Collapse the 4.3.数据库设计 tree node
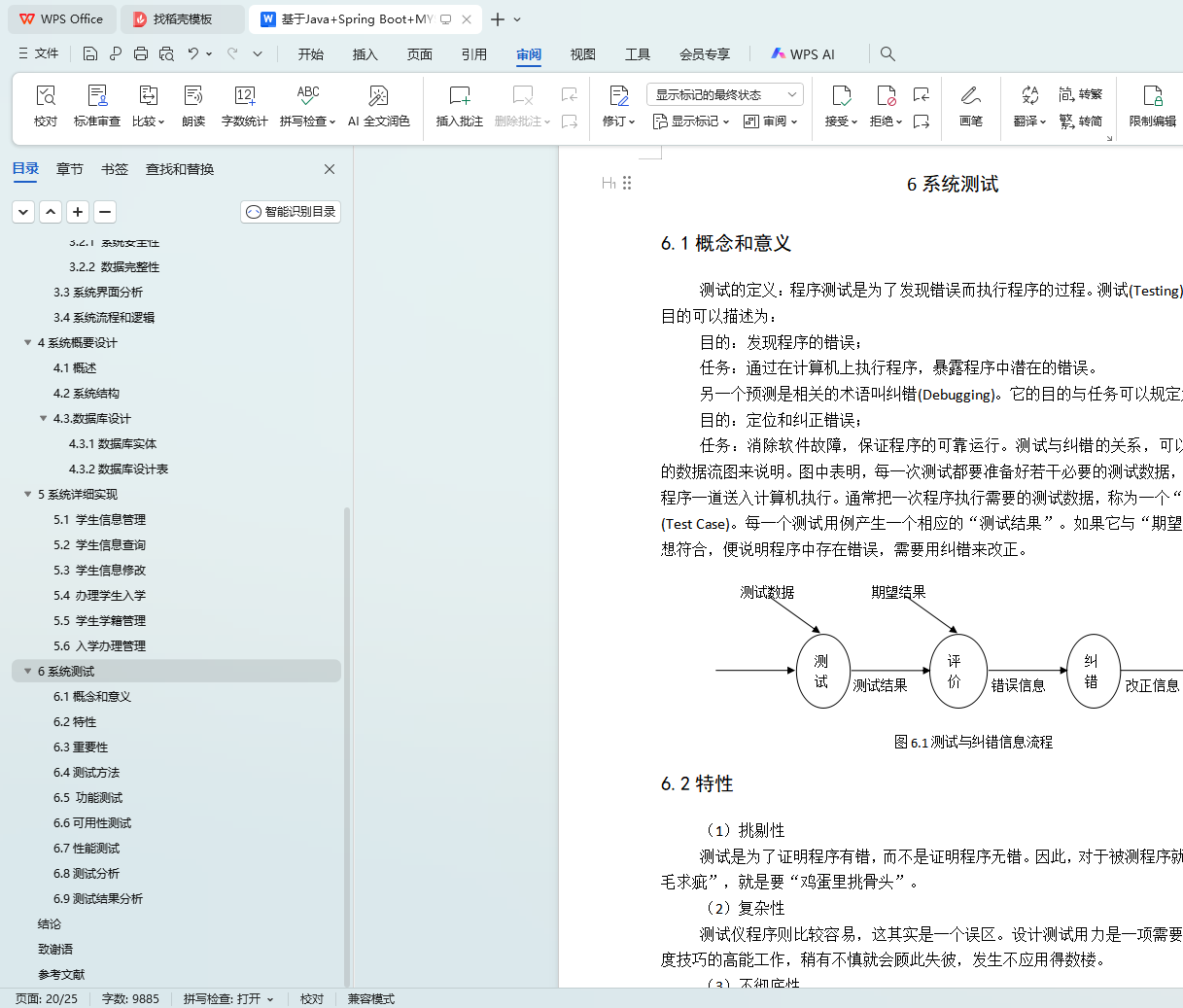The height and width of the screenshot is (1008, 1183). pyautogui.click(x=44, y=418)
